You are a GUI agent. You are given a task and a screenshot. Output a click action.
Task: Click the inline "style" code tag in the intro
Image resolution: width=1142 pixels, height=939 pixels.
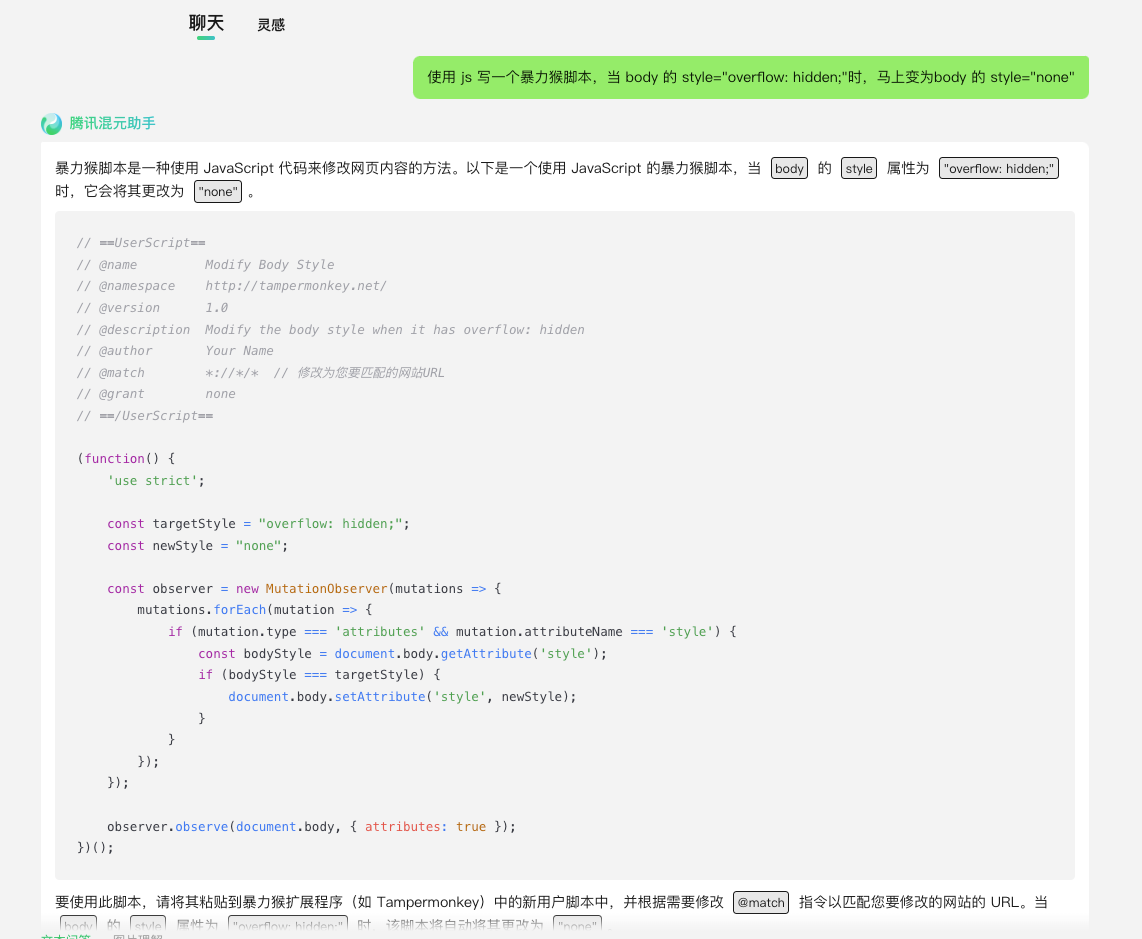859,168
